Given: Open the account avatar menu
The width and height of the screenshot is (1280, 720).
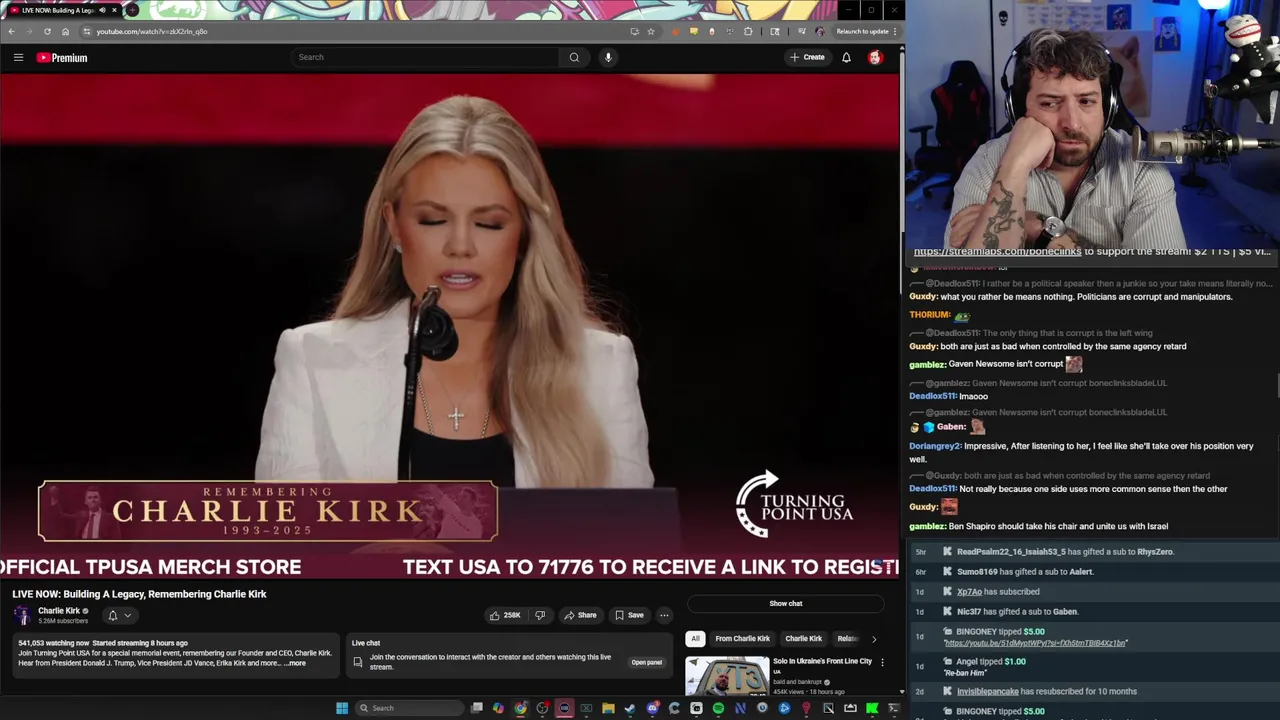Looking at the screenshot, I should click(x=875, y=57).
